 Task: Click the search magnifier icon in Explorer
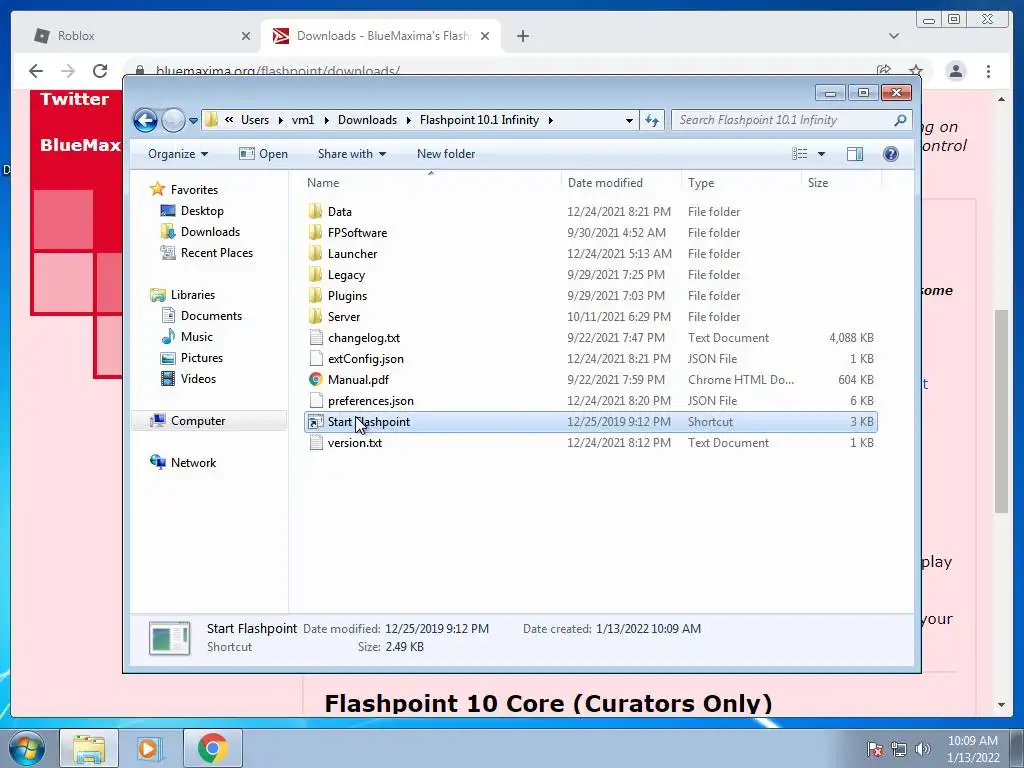900,120
